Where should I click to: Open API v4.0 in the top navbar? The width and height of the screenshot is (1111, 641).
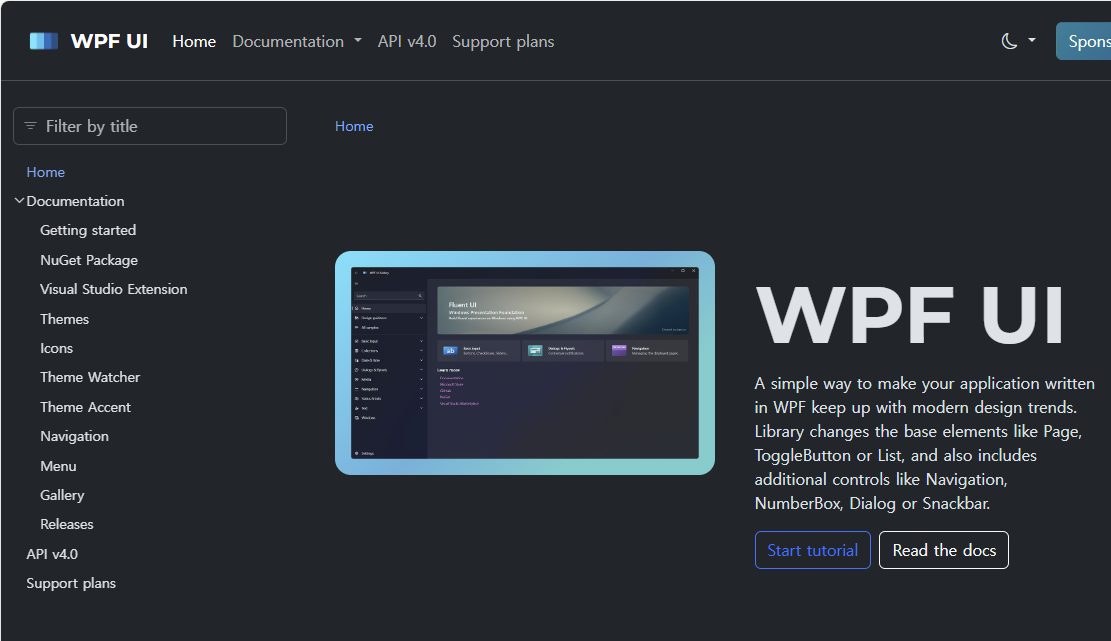coord(407,41)
